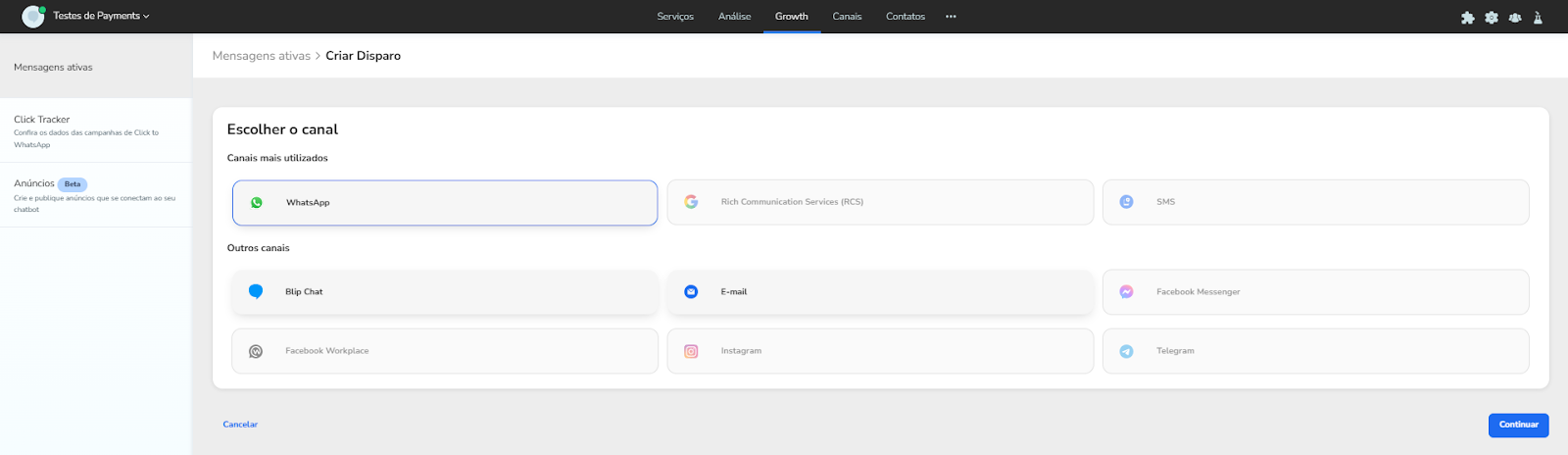The height and width of the screenshot is (455, 1568).
Task: Click the blue Blip Chat bubble icon
Action: click(256, 292)
